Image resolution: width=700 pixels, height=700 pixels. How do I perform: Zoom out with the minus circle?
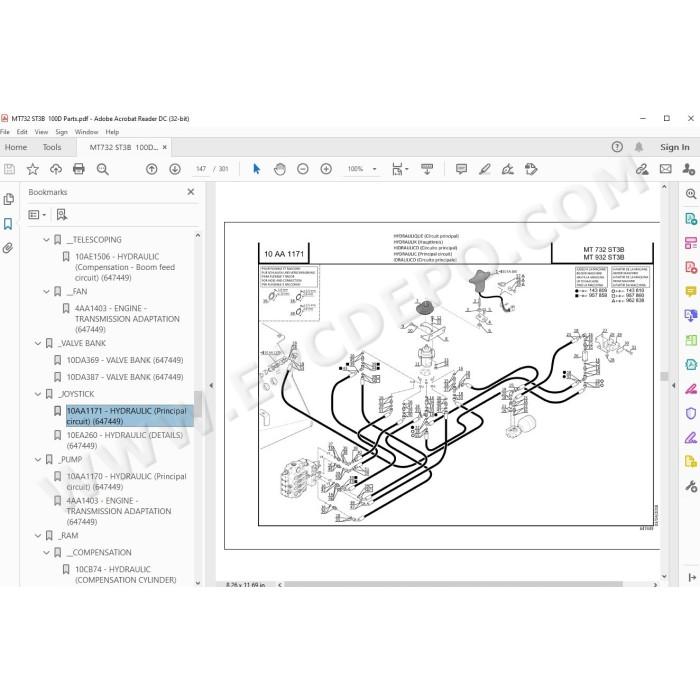click(x=303, y=169)
